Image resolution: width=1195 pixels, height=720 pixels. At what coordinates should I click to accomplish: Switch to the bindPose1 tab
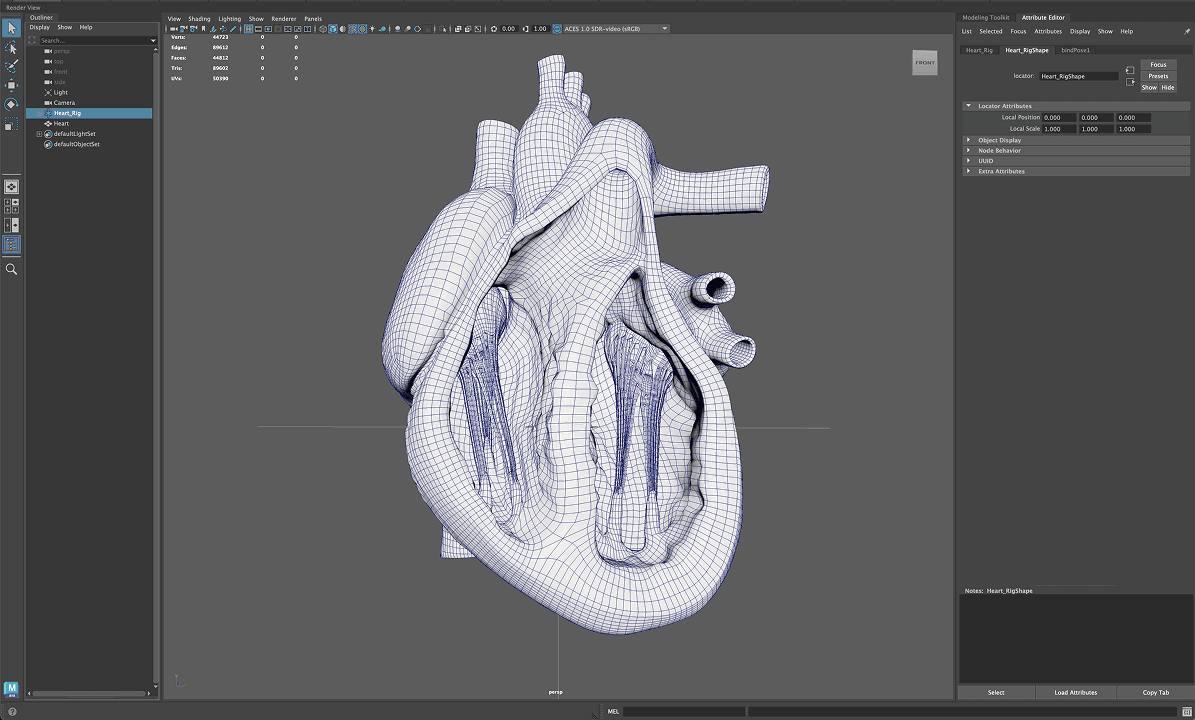[1077, 50]
